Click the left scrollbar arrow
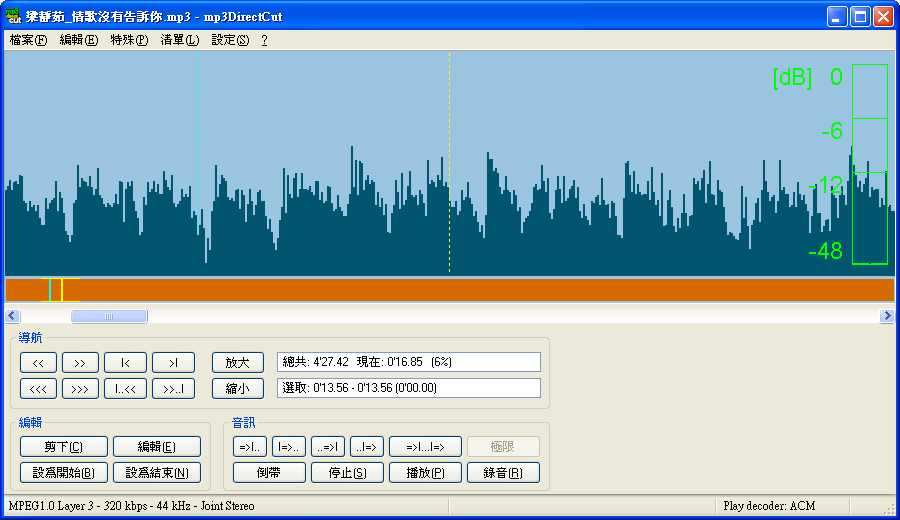The image size is (900, 520). tap(13, 316)
